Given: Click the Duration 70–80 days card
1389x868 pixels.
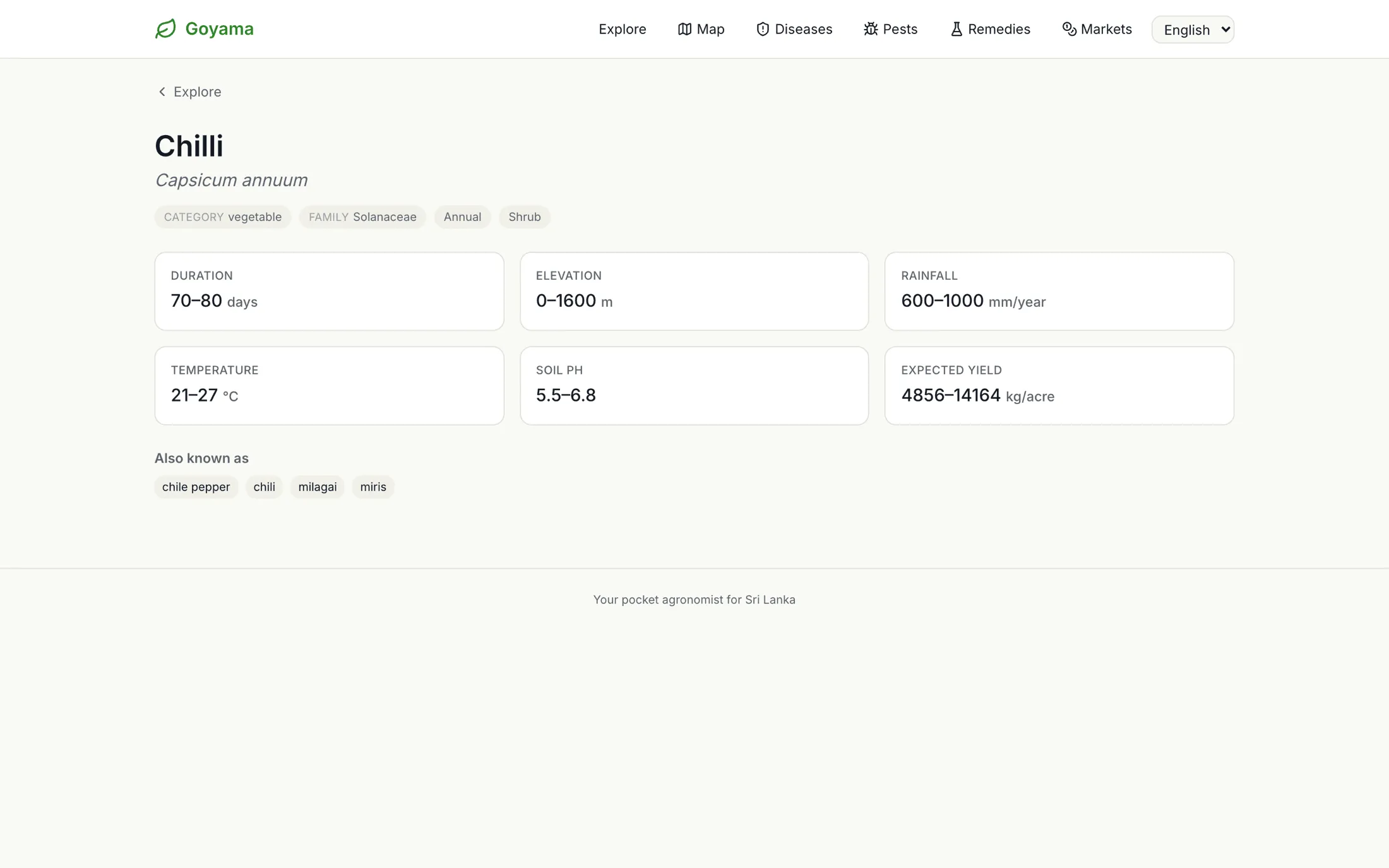Looking at the screenshot, I should pyautogui.click(x=329, y=291).
